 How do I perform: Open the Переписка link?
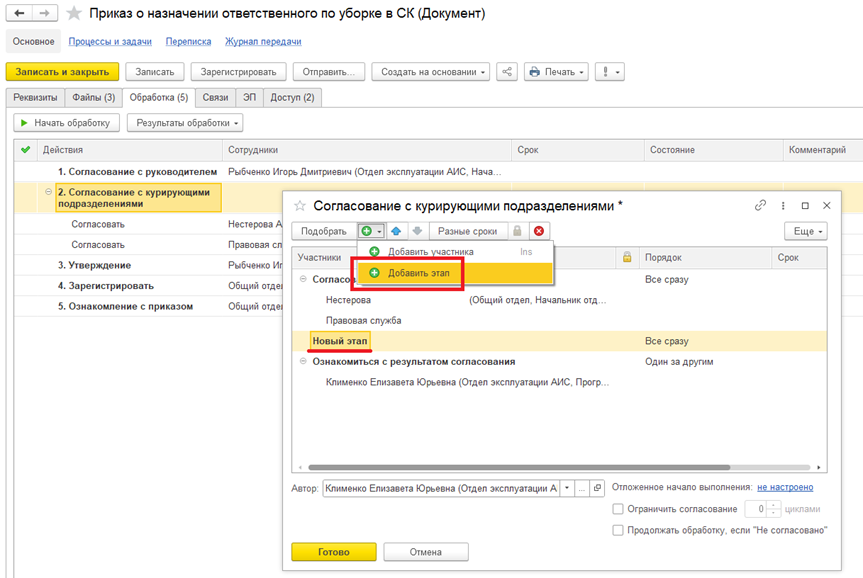point(188,41)
